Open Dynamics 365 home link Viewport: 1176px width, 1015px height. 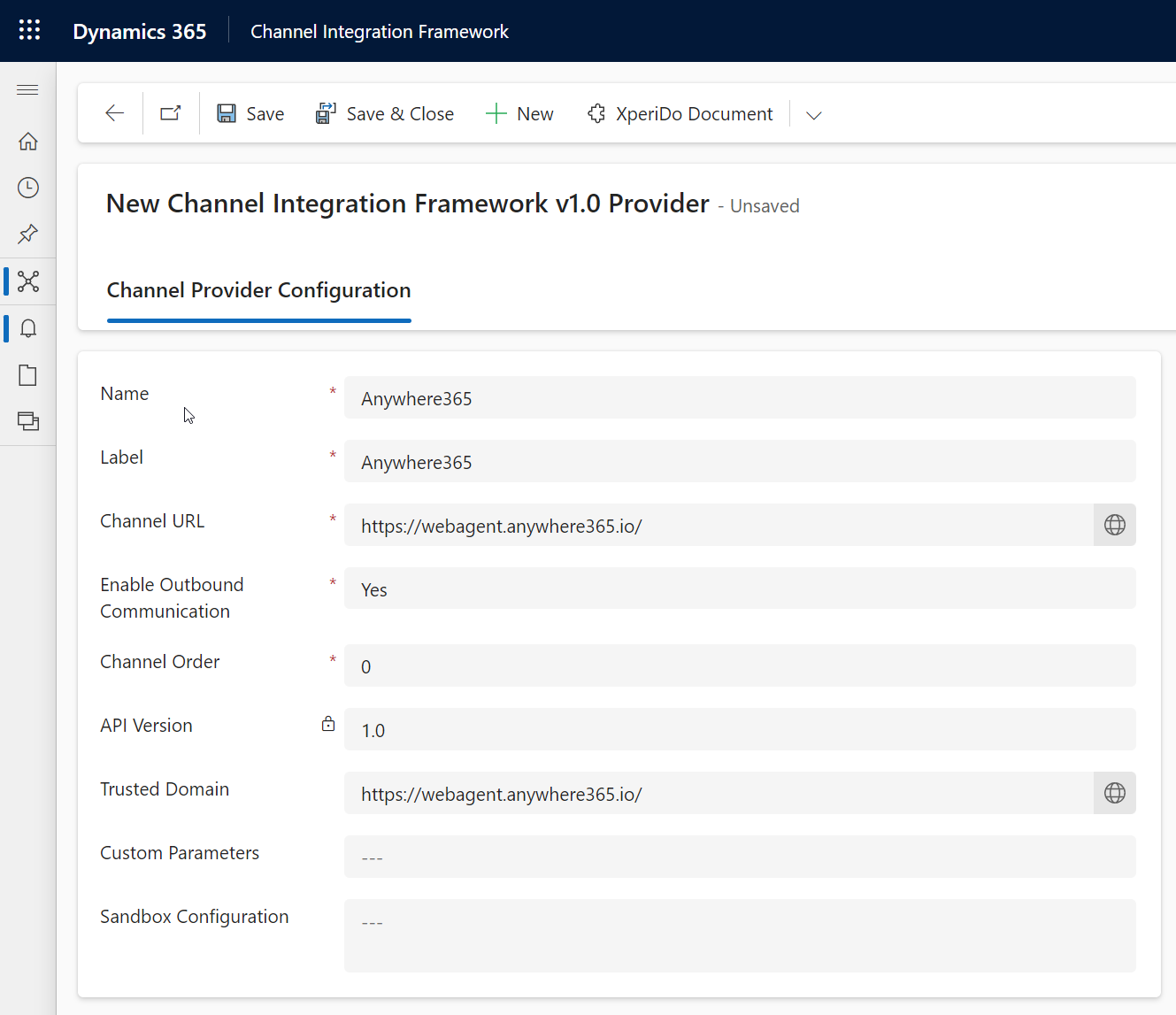(x=139, y=32)
